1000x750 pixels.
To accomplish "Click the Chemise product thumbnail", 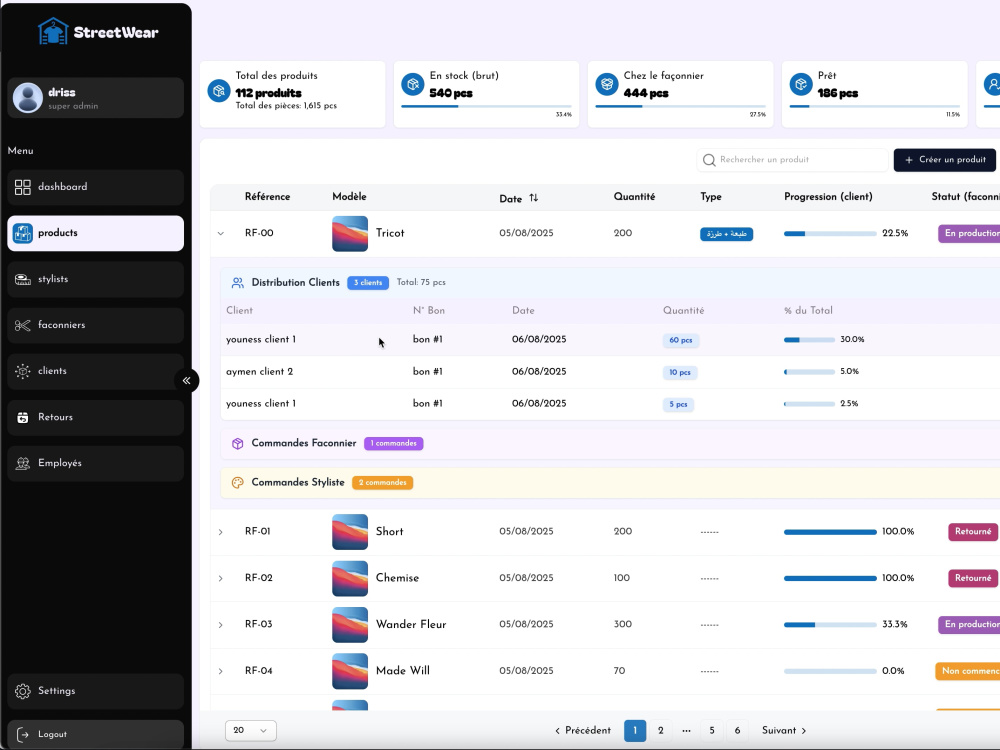I will click(x=350, y=578).
